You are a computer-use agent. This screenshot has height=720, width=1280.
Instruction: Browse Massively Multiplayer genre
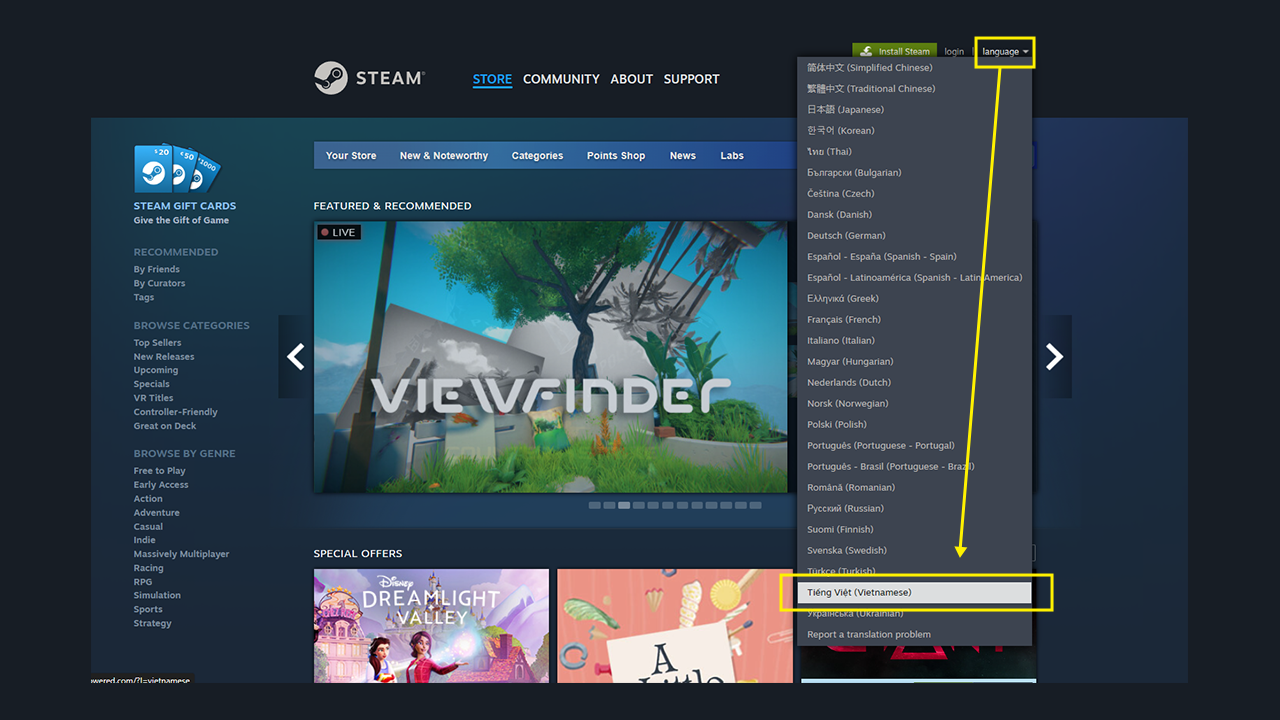182,554
